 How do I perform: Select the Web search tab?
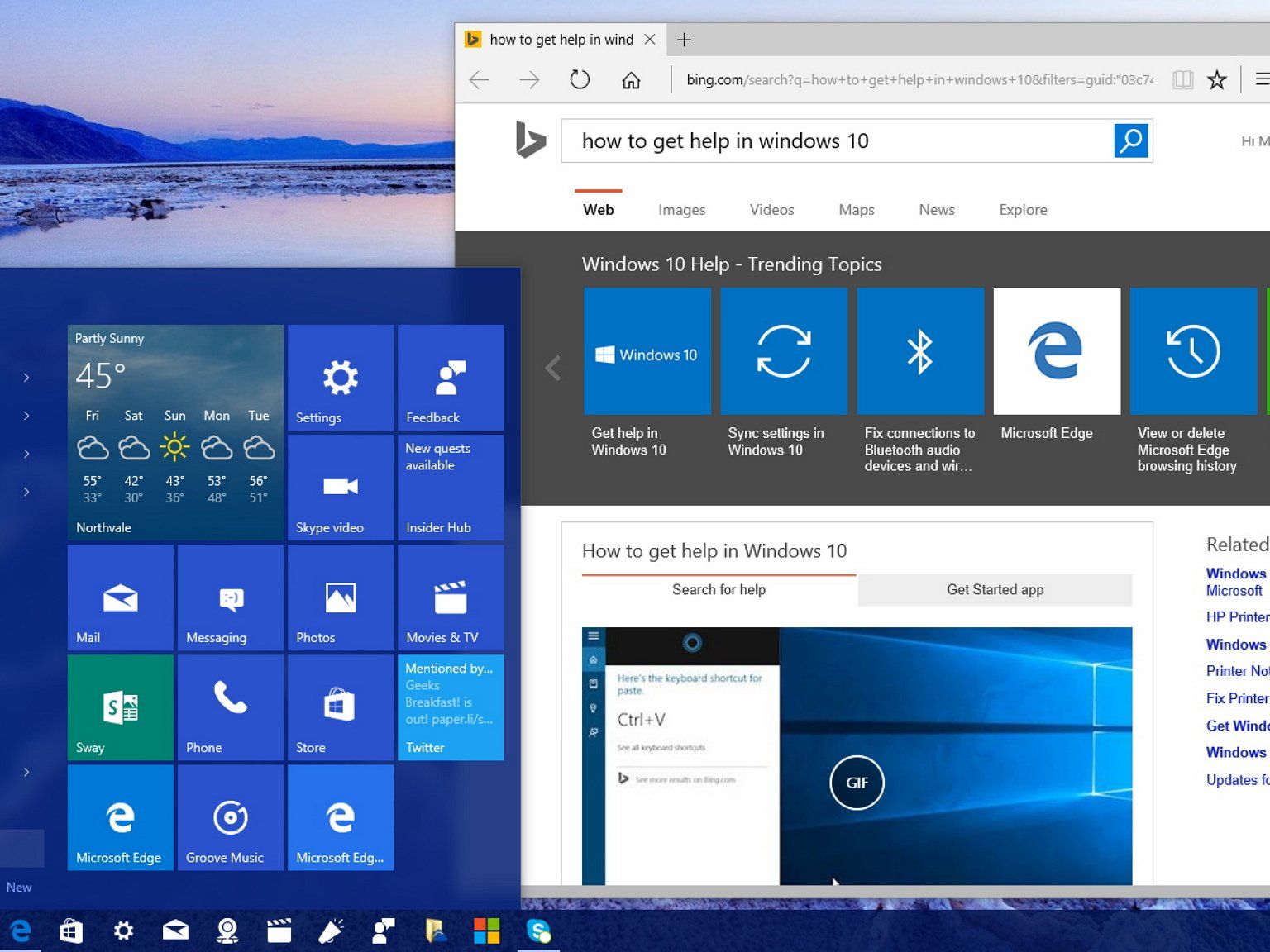click(599, 210)
